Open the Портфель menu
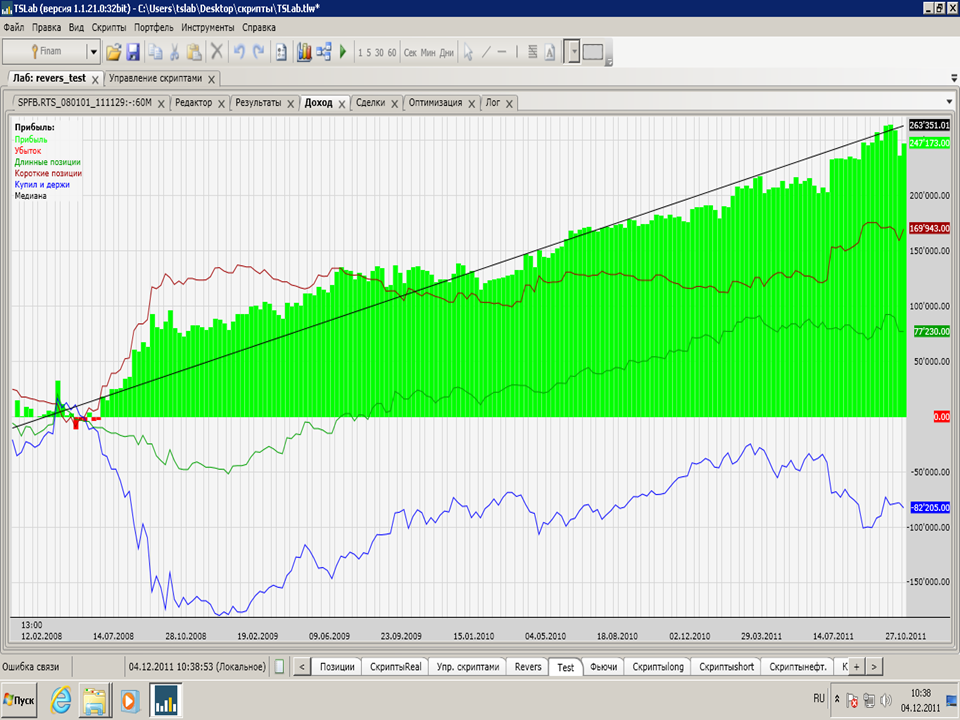The image size is (960, 720). click(154, 28)
